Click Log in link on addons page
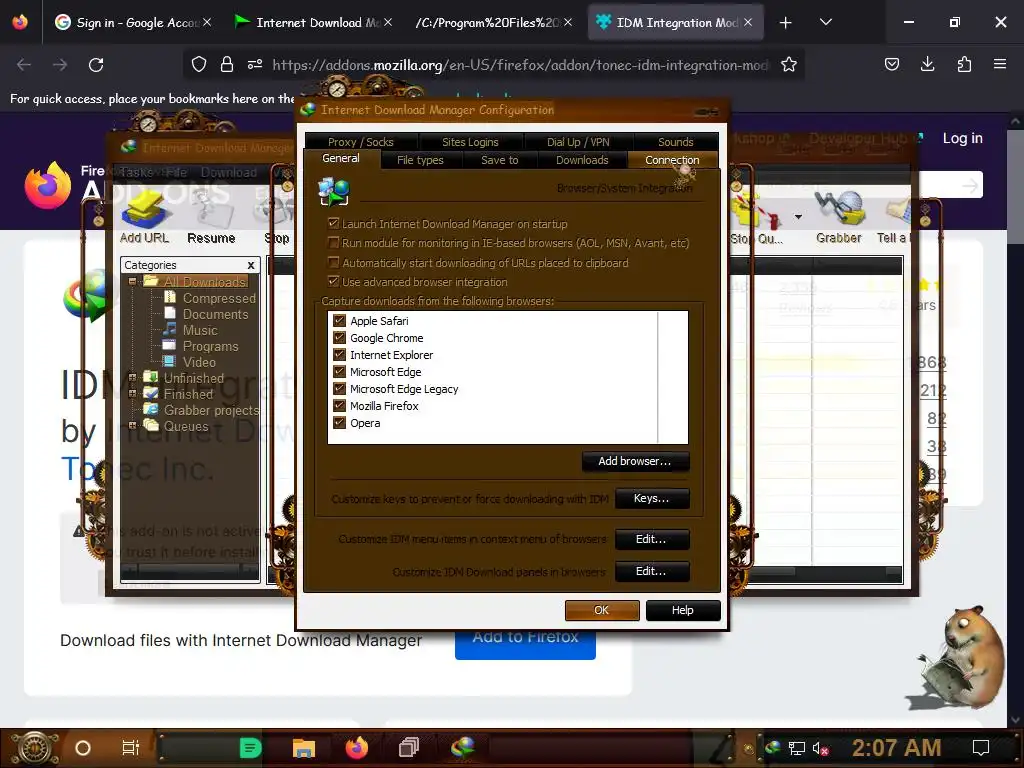1024x768 pixels. point(962,138)
